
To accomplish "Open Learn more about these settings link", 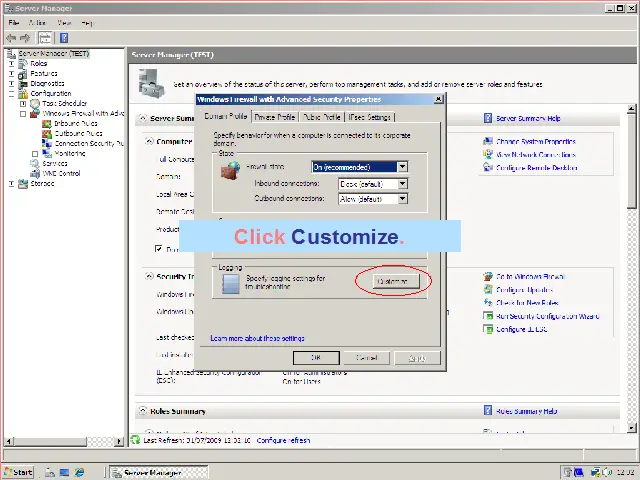I will [257, 338].
